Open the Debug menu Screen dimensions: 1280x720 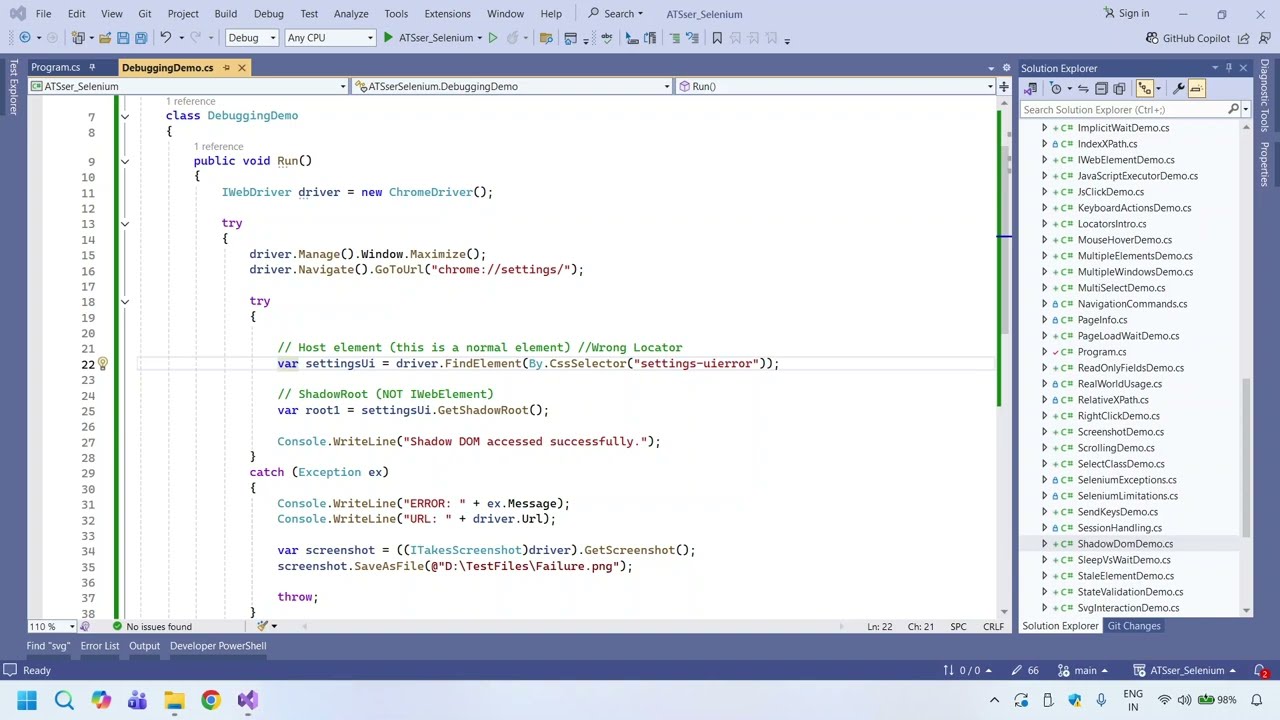[268, 14]
